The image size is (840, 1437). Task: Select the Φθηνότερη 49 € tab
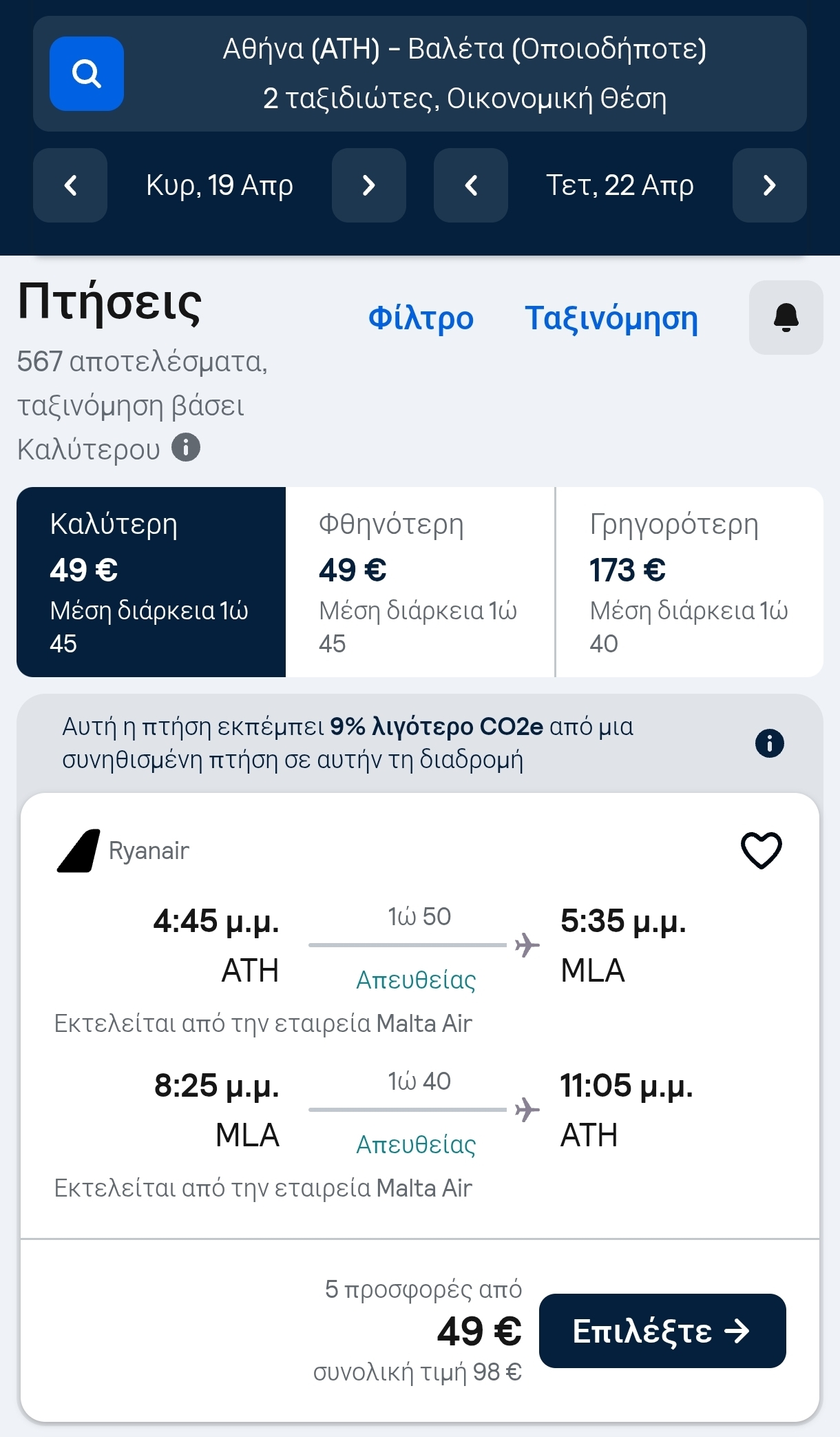419,582
